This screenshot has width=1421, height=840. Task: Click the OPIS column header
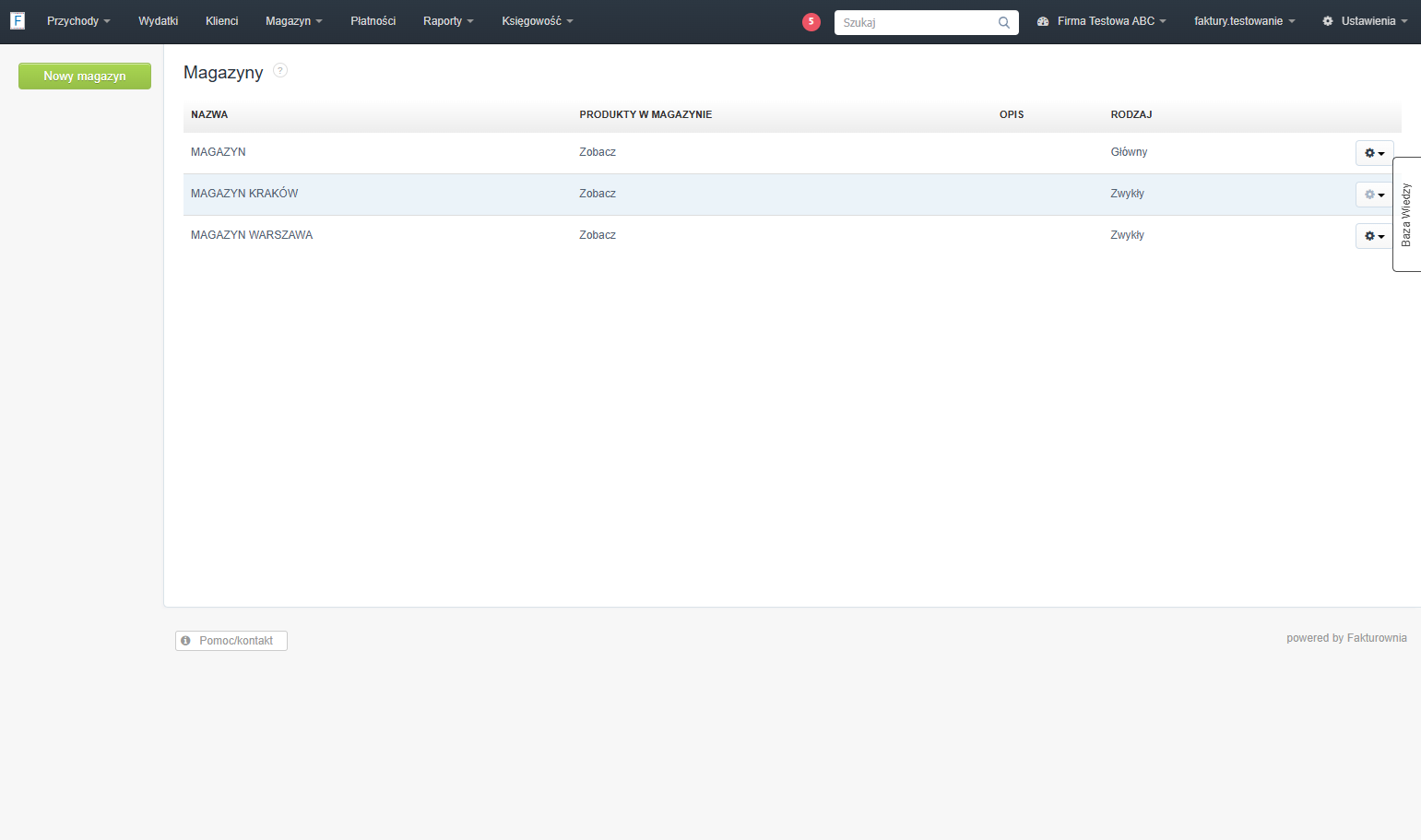pyautogui.click(x=1012, y=114)
